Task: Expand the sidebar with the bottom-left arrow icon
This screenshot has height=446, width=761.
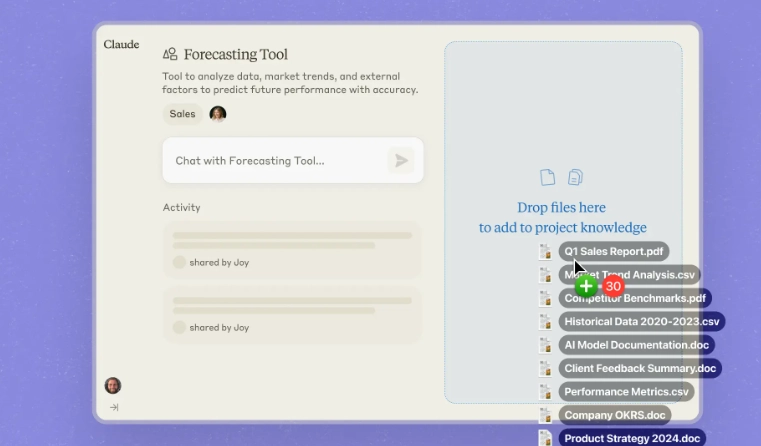Action: tap(114, 407)
